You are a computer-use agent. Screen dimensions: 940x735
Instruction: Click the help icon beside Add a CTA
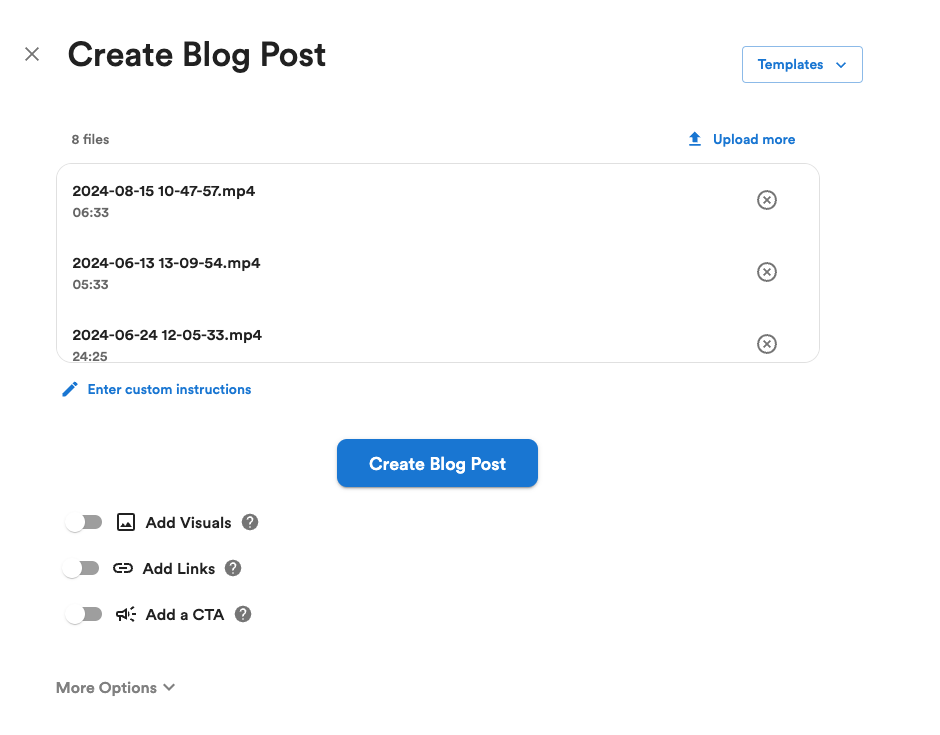click(x=243, y=614)
